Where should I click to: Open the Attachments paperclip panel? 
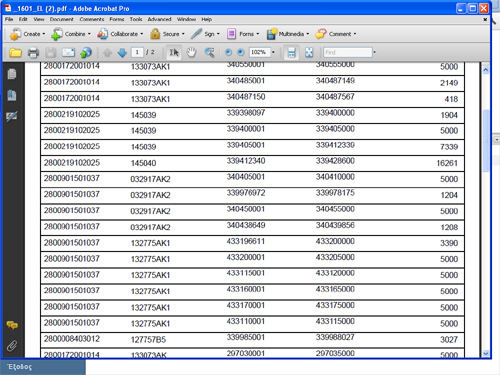[12, 346]
